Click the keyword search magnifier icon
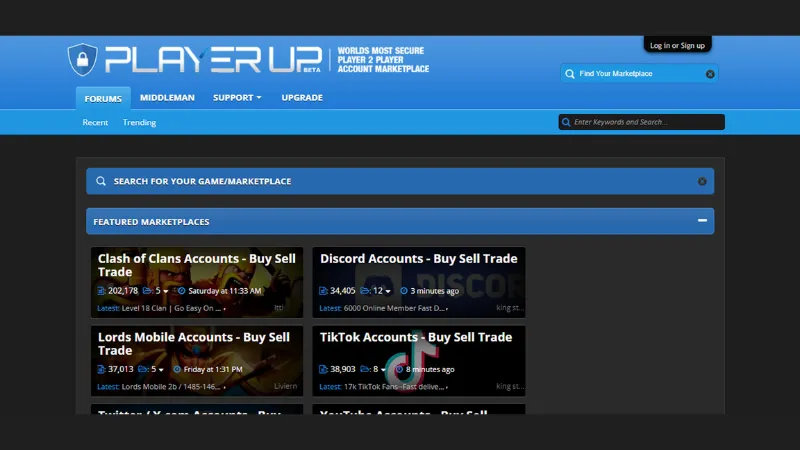 coord(566,122)
